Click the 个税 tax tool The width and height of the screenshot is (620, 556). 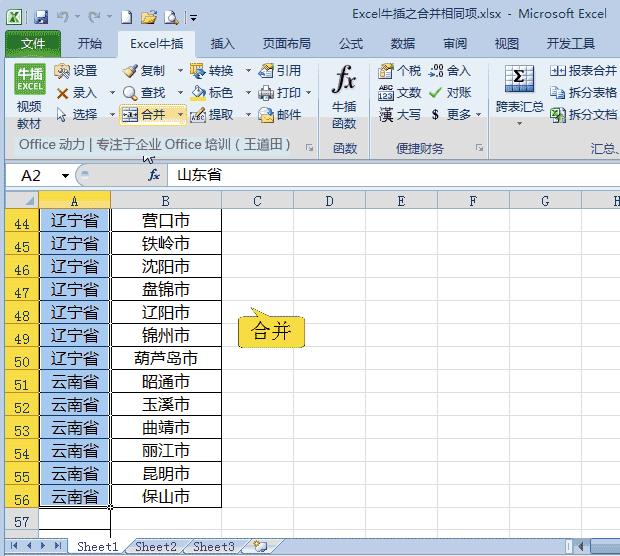pyautogui.click(x=399, y=71)
